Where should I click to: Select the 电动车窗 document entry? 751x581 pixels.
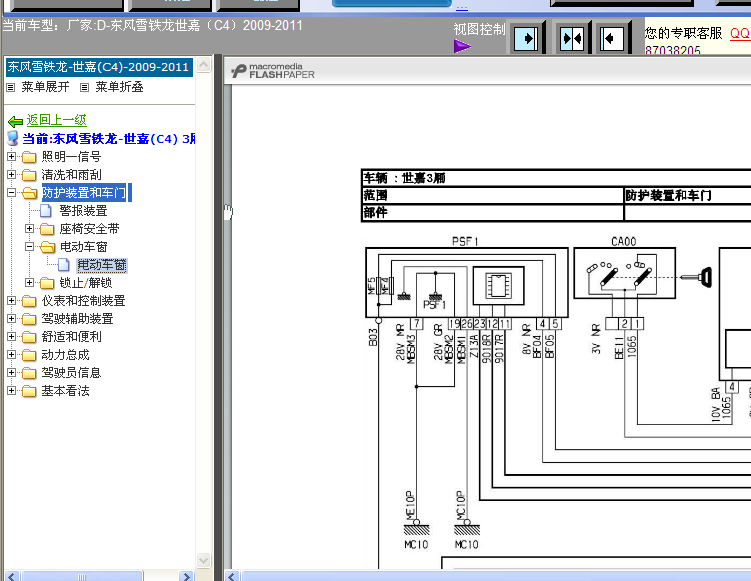(x=102, y=265)
